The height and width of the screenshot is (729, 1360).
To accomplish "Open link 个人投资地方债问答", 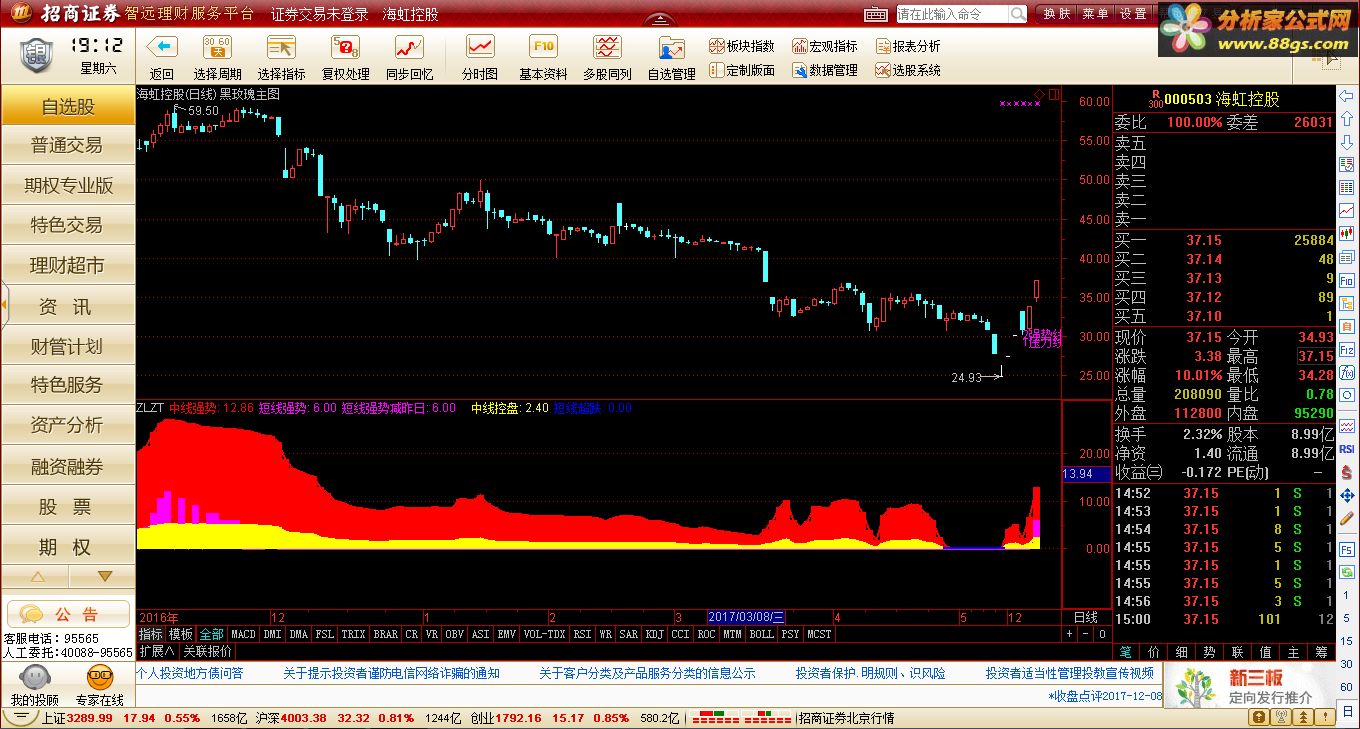I will pyautogui.click(x=190, y=673).
